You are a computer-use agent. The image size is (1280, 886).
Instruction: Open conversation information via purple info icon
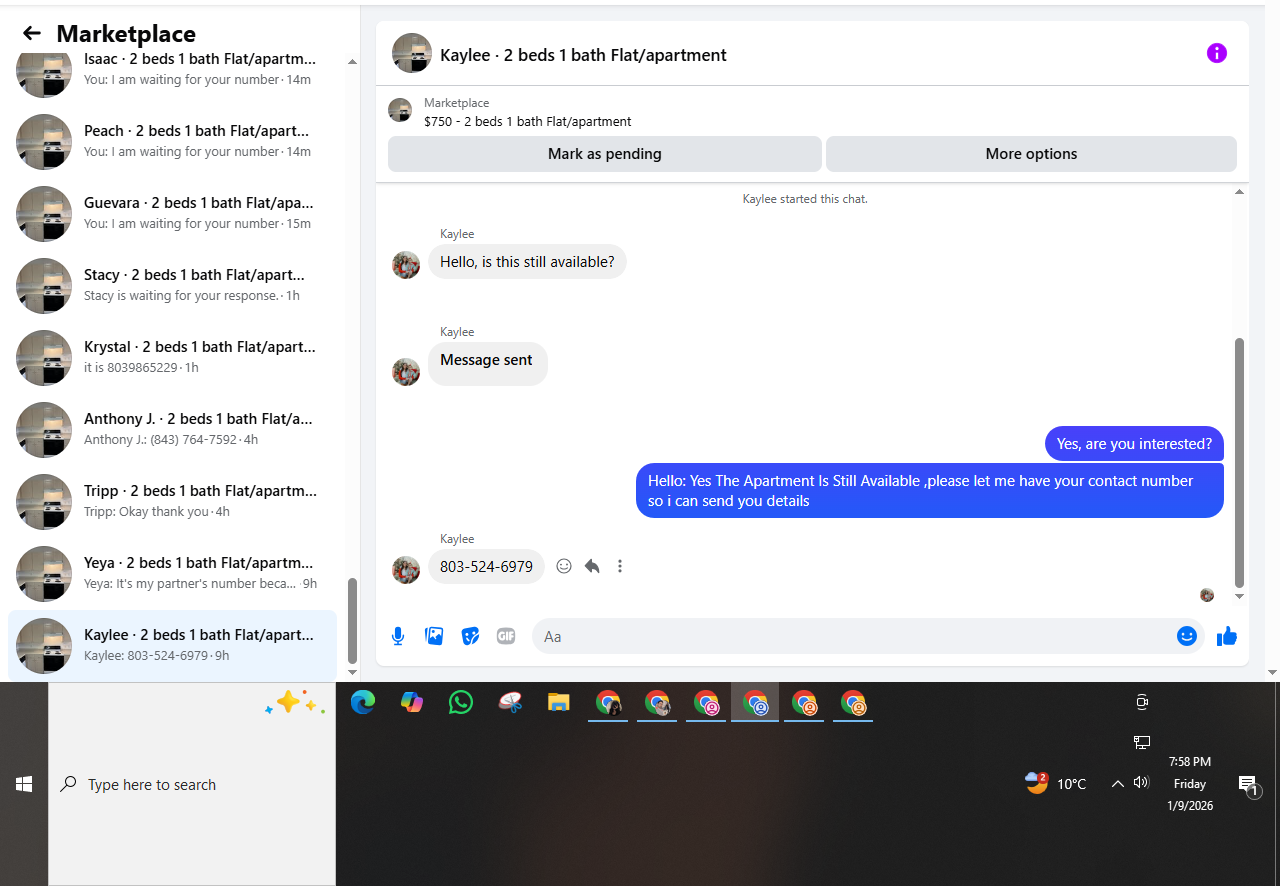1216,53
